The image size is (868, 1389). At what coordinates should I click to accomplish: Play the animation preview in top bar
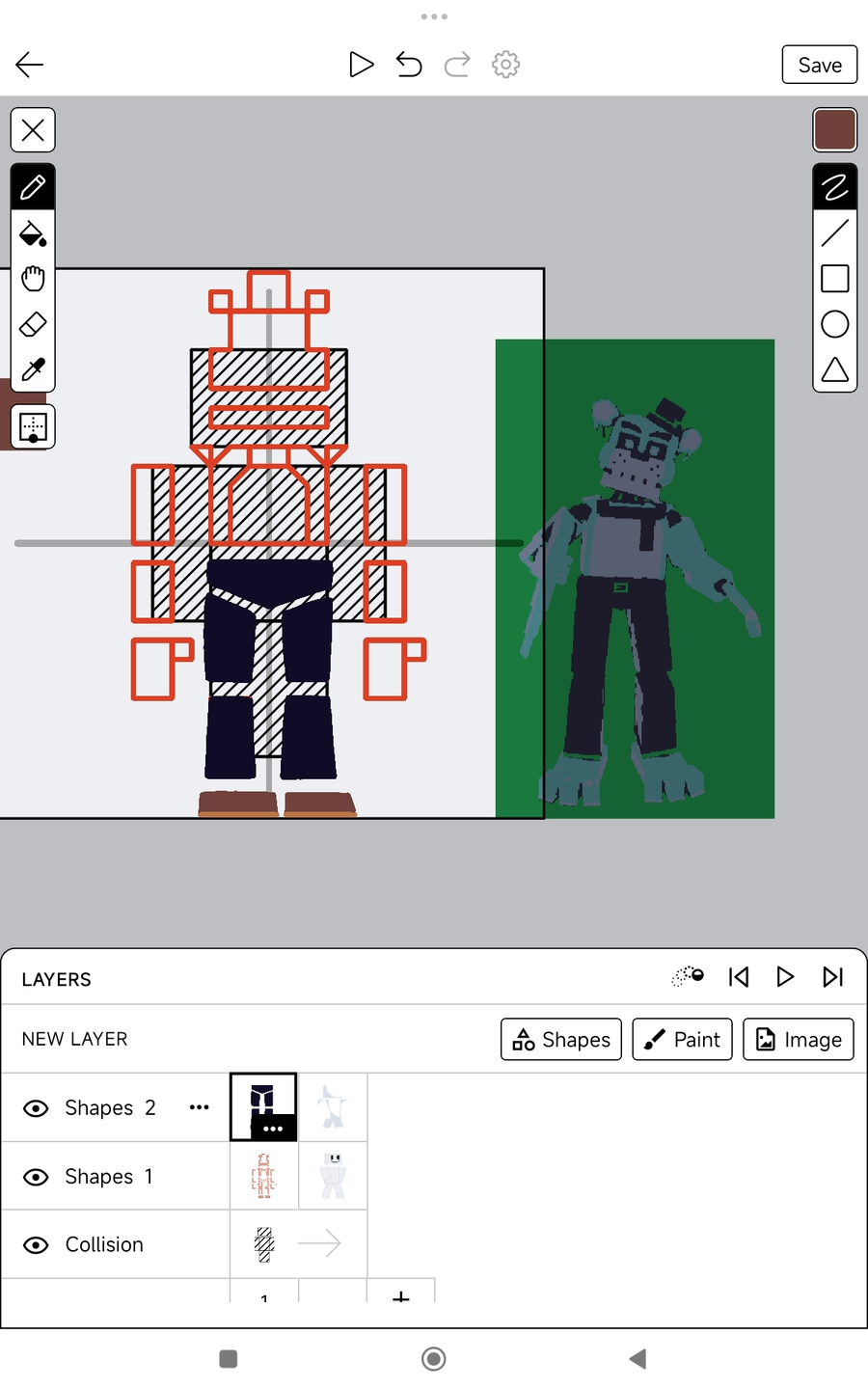coord(361,65)
